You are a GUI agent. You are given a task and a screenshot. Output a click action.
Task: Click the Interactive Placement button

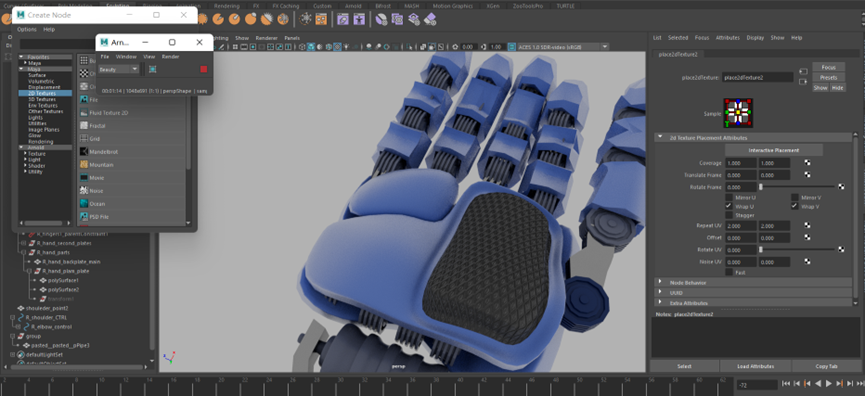click(x=773, y=150)
